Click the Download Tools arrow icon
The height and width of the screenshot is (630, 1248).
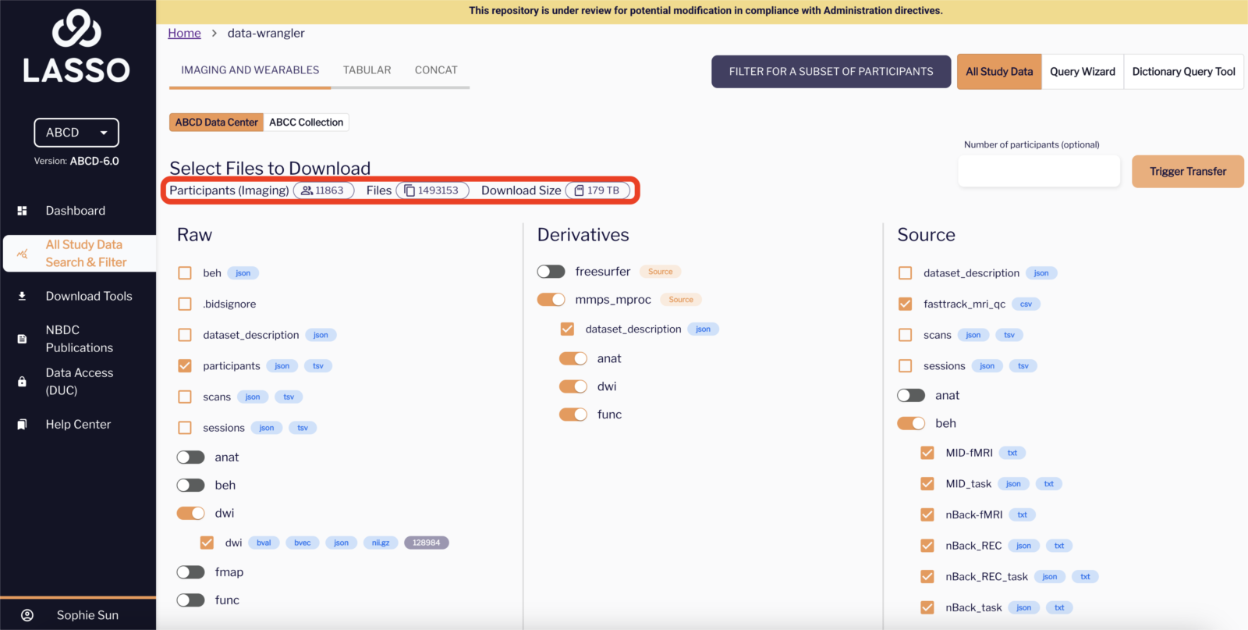coord(22,296)
